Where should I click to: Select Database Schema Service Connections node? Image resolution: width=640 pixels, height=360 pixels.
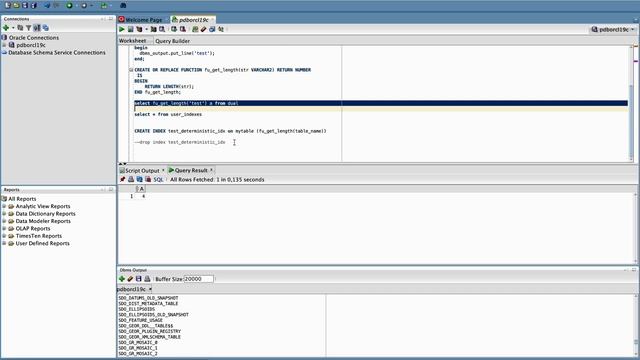(57, 53)
